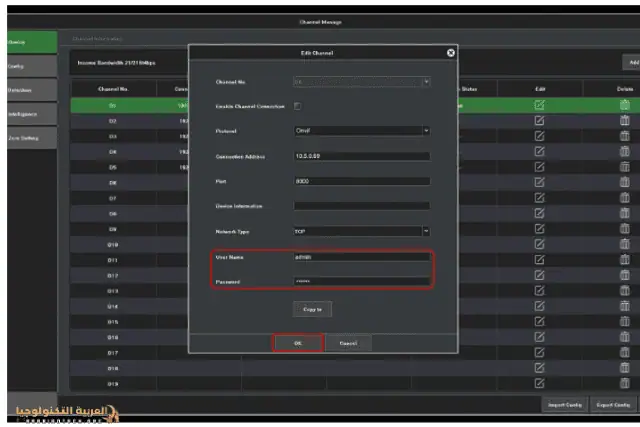Open the Config sidebar tab
Screen dimensions: 640x427
(x=32, y=66)
